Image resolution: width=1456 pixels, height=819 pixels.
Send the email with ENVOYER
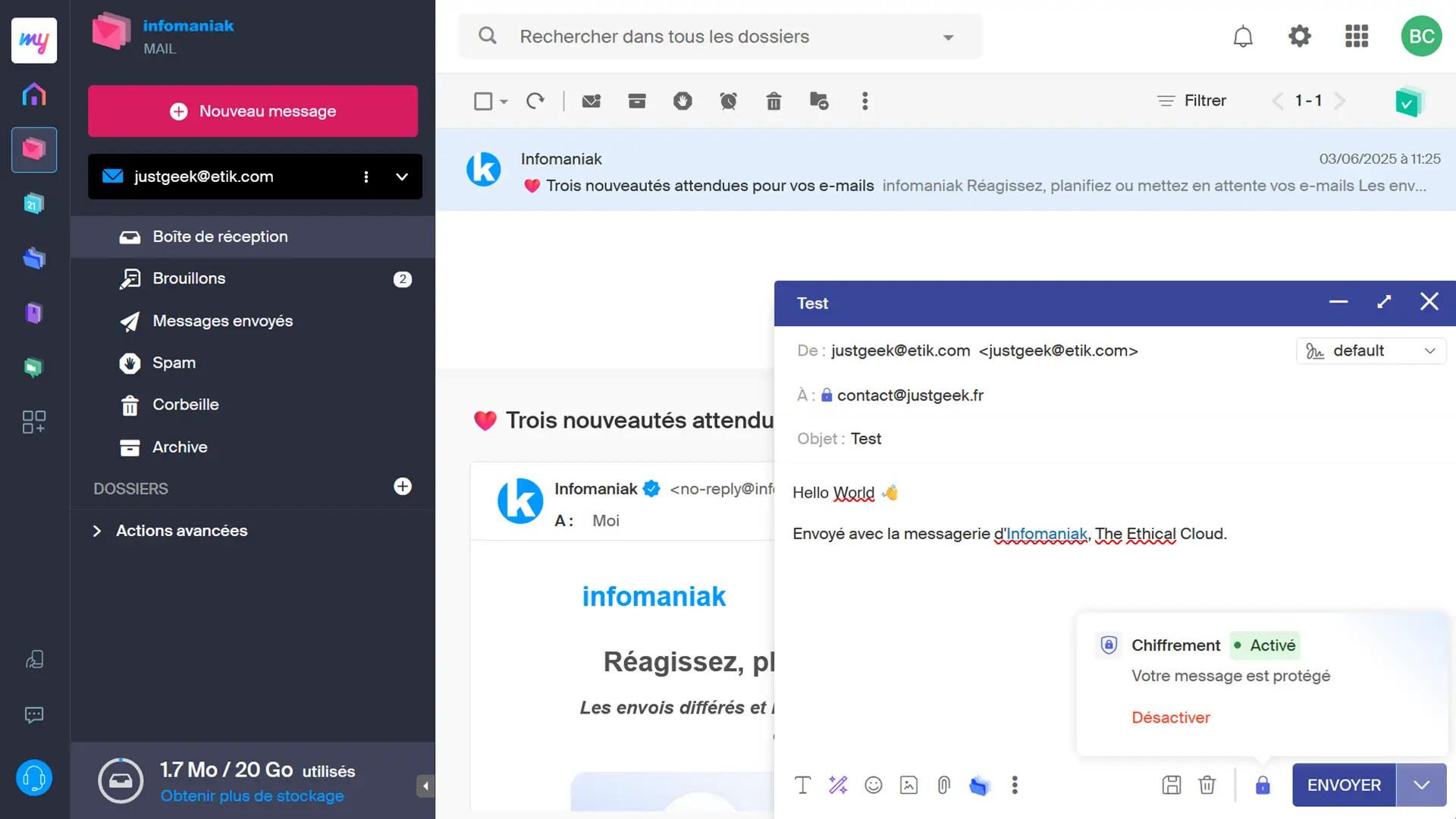pyautogui.click(x=1344, y=785)
